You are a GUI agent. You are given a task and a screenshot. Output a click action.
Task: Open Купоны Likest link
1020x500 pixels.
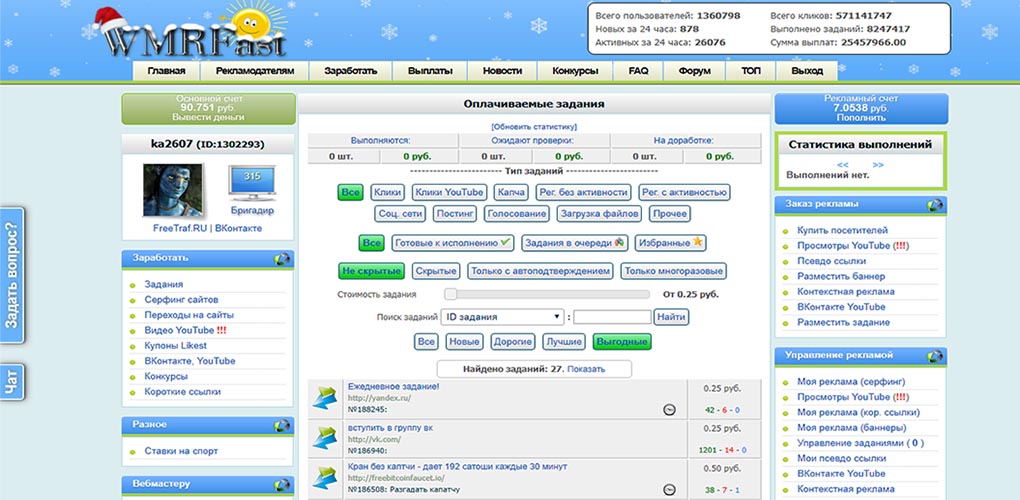pos(176,346)
